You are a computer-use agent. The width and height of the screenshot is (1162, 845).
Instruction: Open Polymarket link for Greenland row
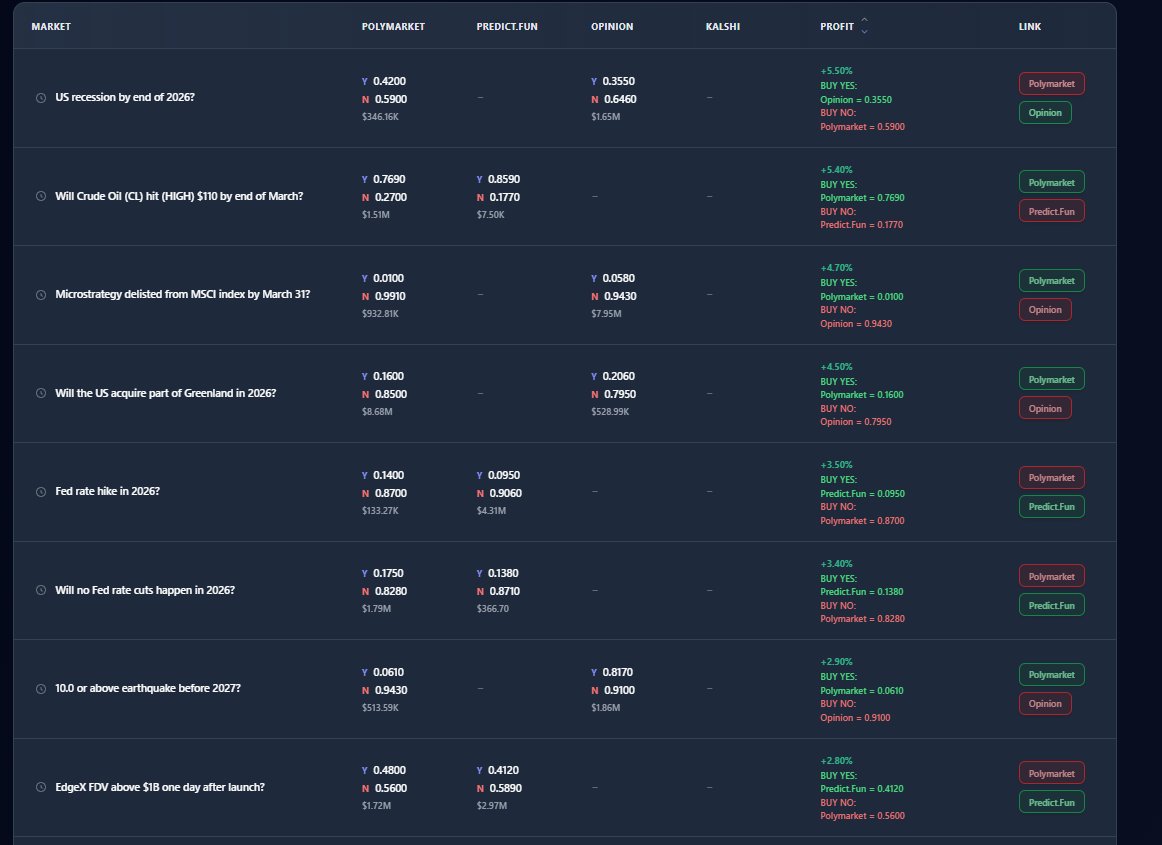(1052, 380)
